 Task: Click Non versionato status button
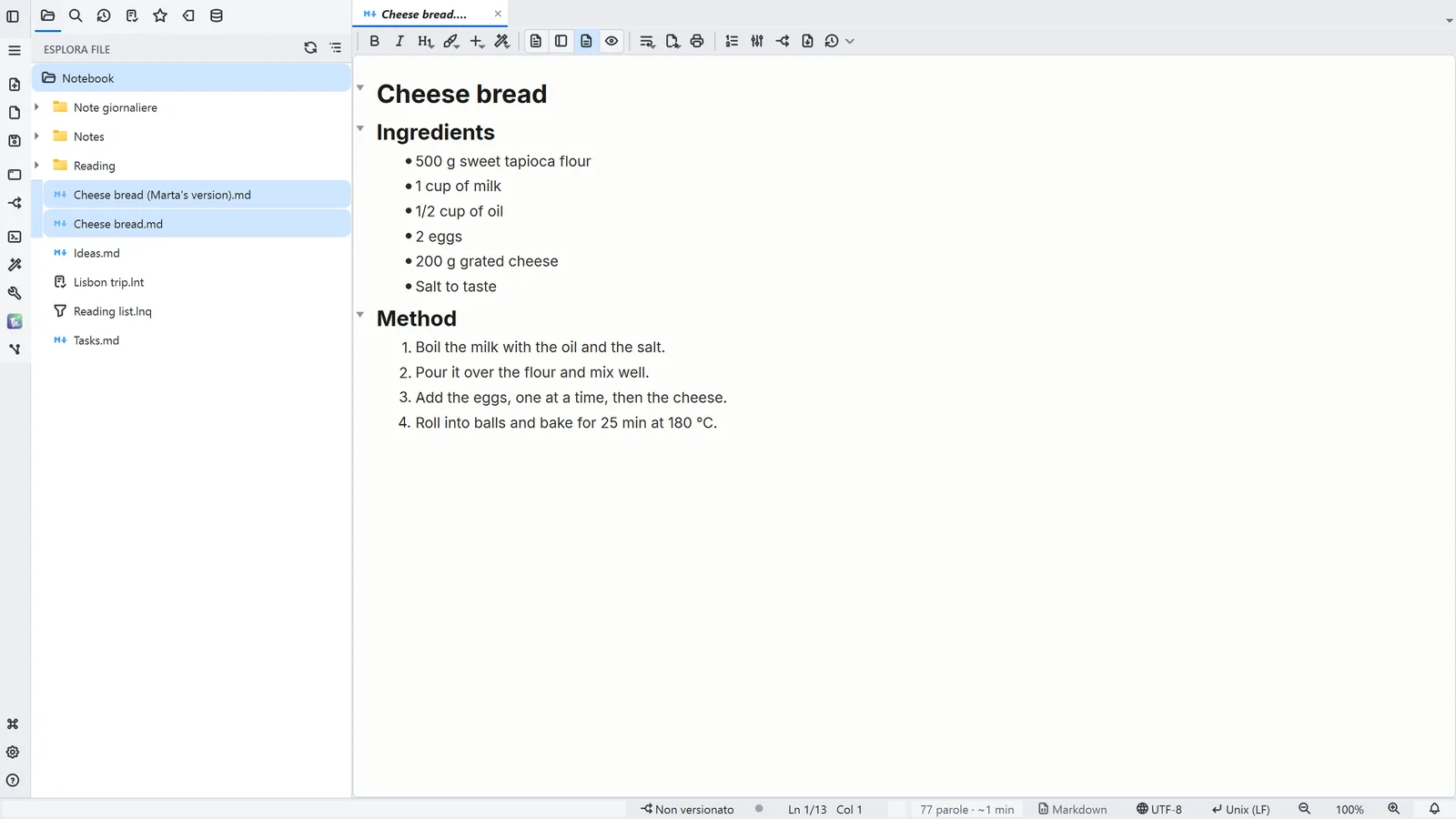[687, 809]
